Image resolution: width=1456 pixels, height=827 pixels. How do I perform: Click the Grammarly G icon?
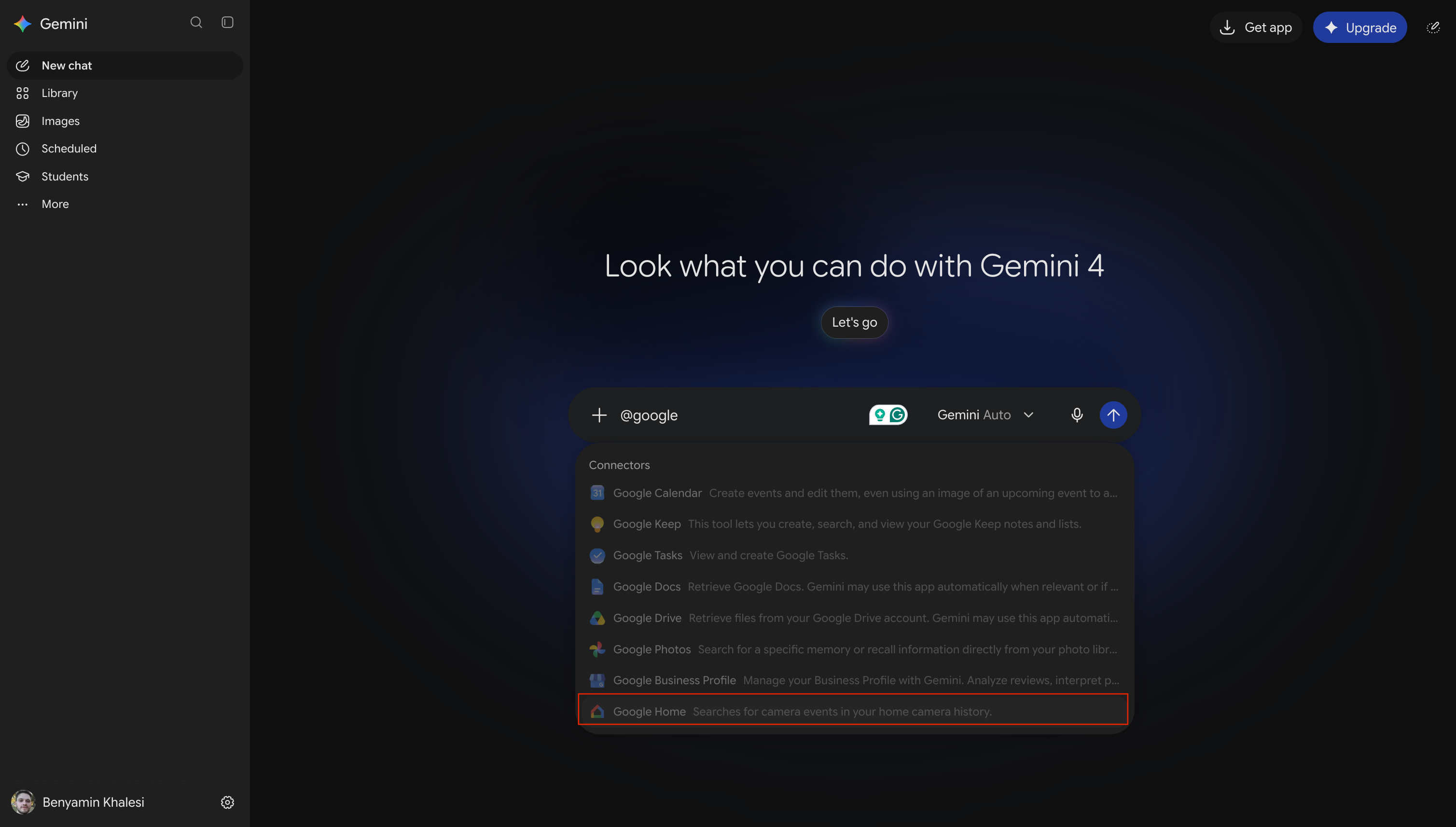click(898, 415)
